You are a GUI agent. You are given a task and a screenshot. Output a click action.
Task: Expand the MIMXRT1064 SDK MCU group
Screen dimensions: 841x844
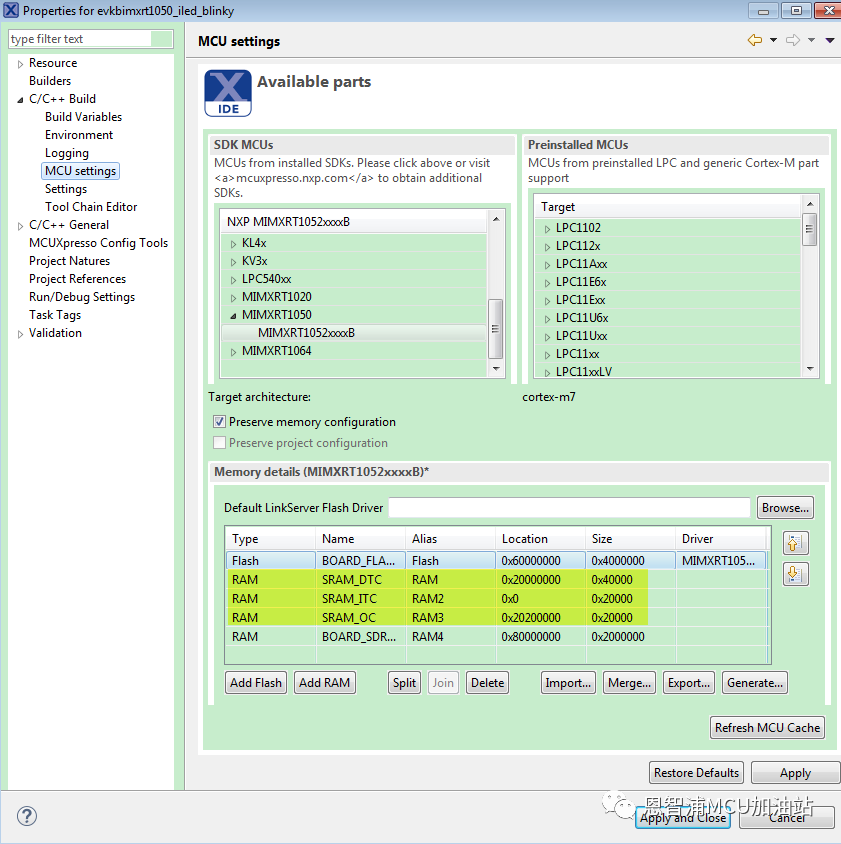pyautogui.click(x=233, y=352)
